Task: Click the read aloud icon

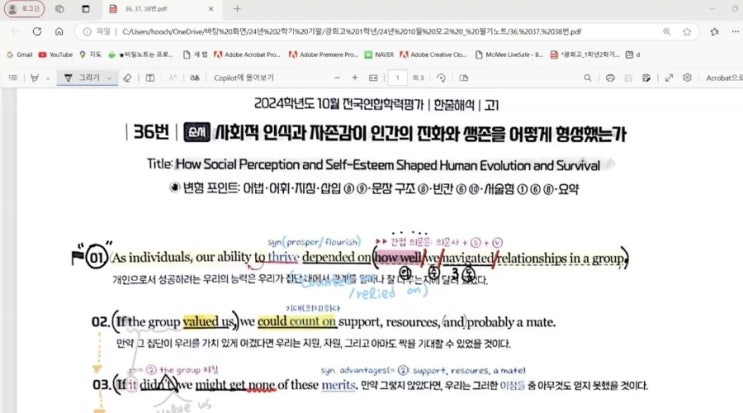Action: (x=172, y=78)
